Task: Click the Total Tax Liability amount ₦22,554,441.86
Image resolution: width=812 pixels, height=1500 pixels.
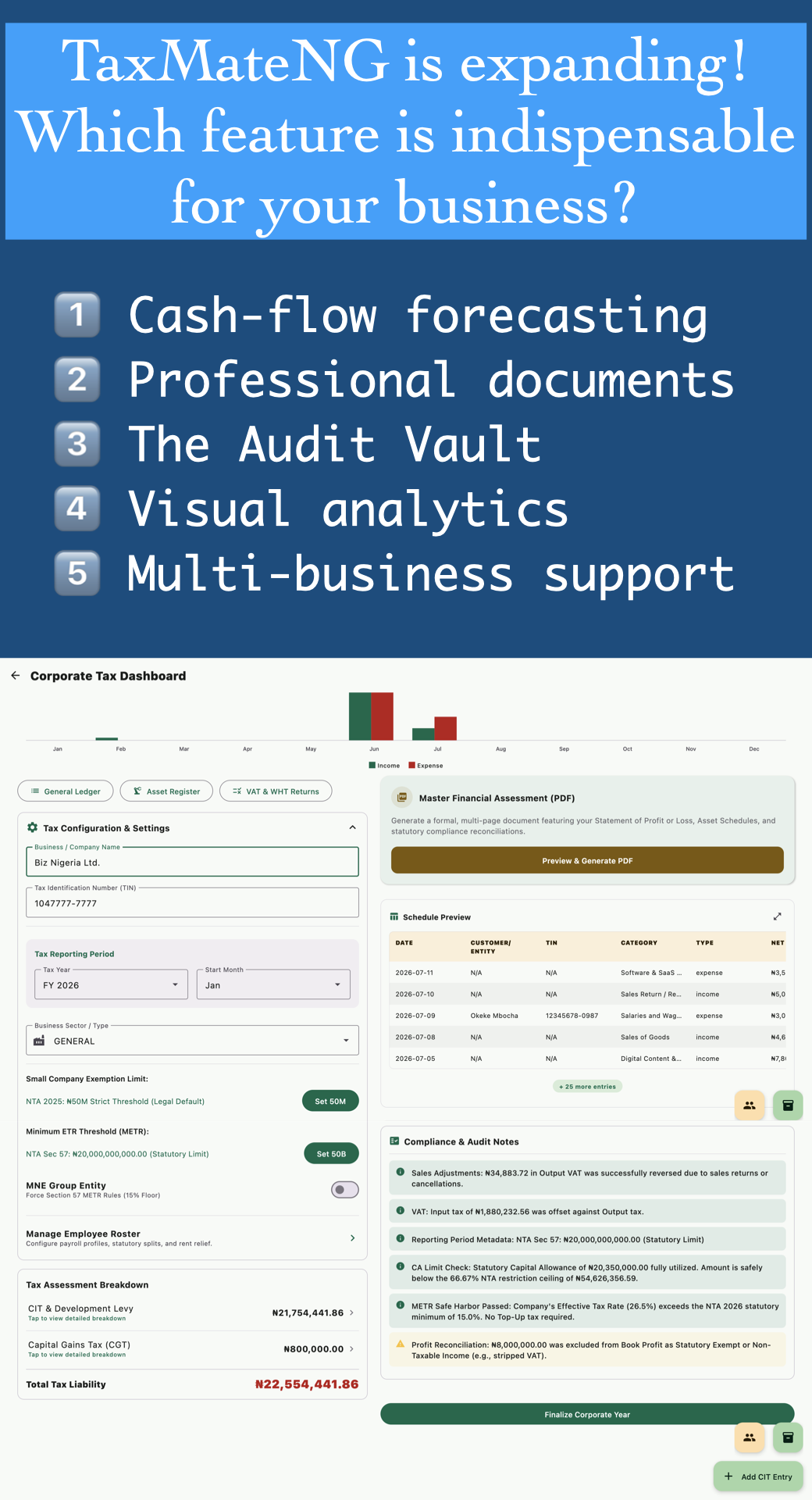Action: 307,1384
